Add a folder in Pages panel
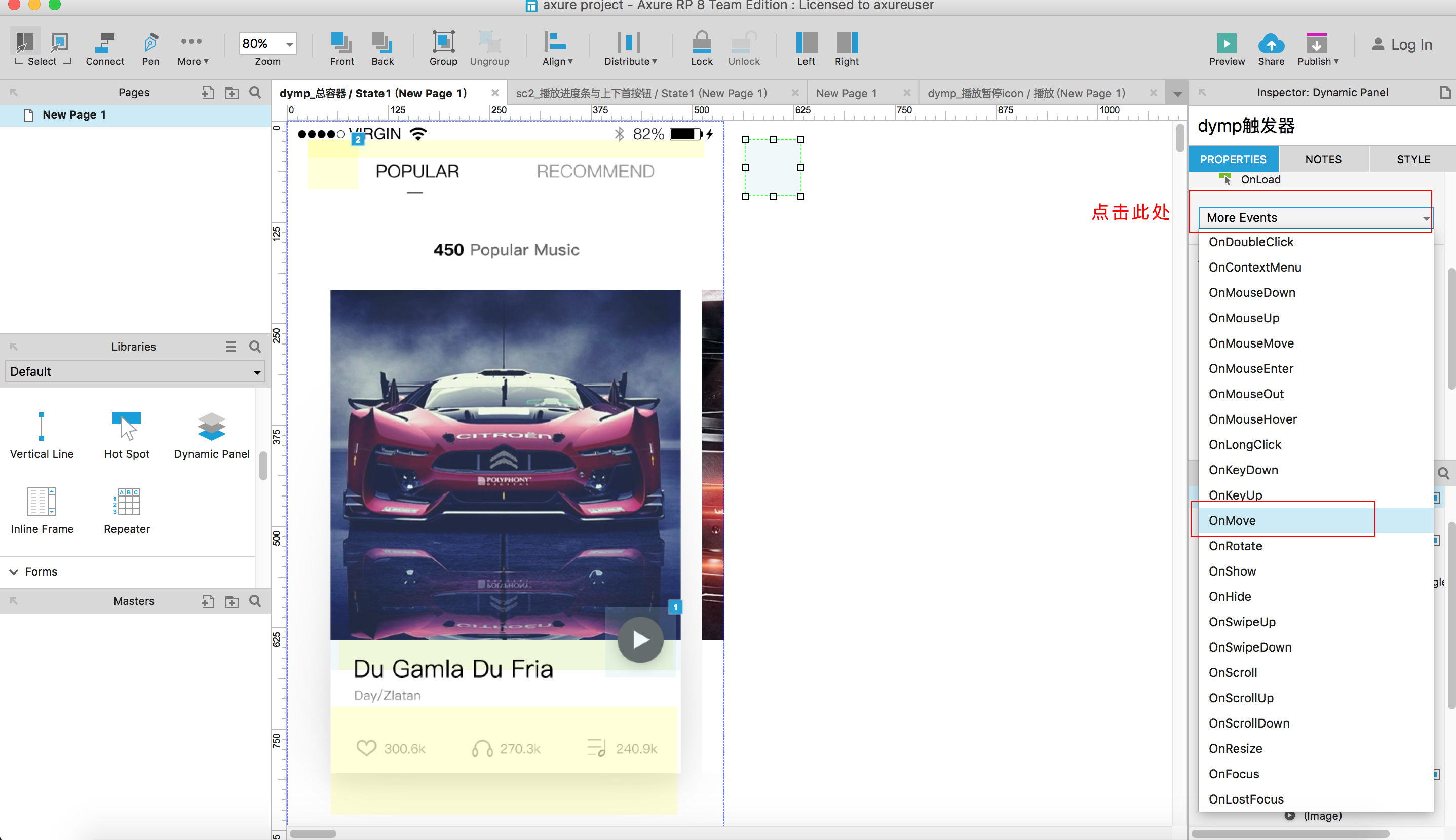 (x=232, y=92)
